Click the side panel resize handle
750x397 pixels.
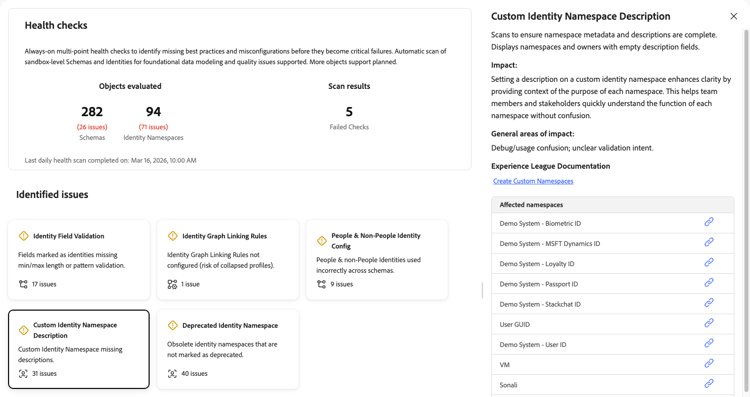tap(482, 290)
